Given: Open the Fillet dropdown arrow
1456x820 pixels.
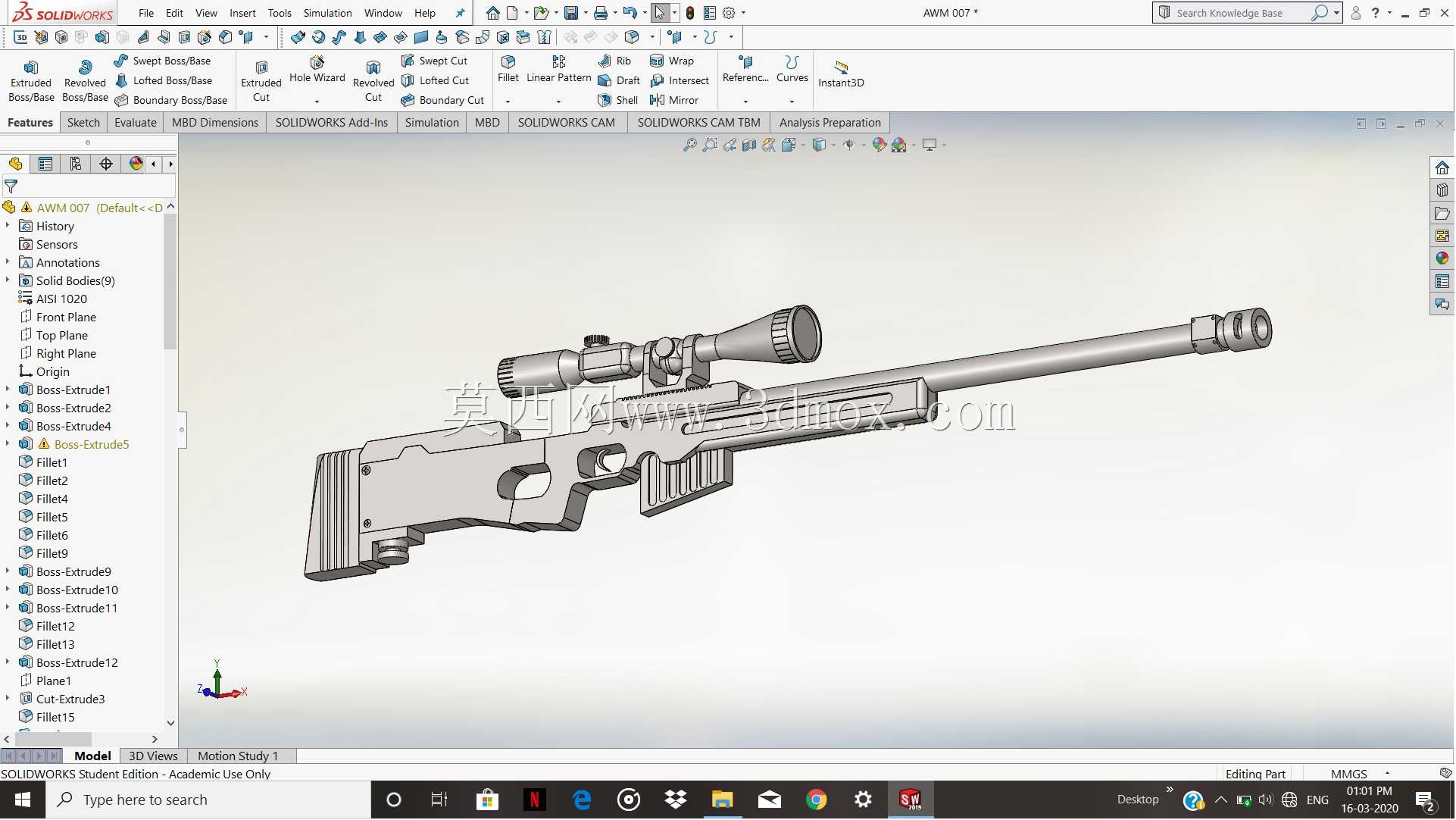Looking at the screenshot, I should point(508,102).
